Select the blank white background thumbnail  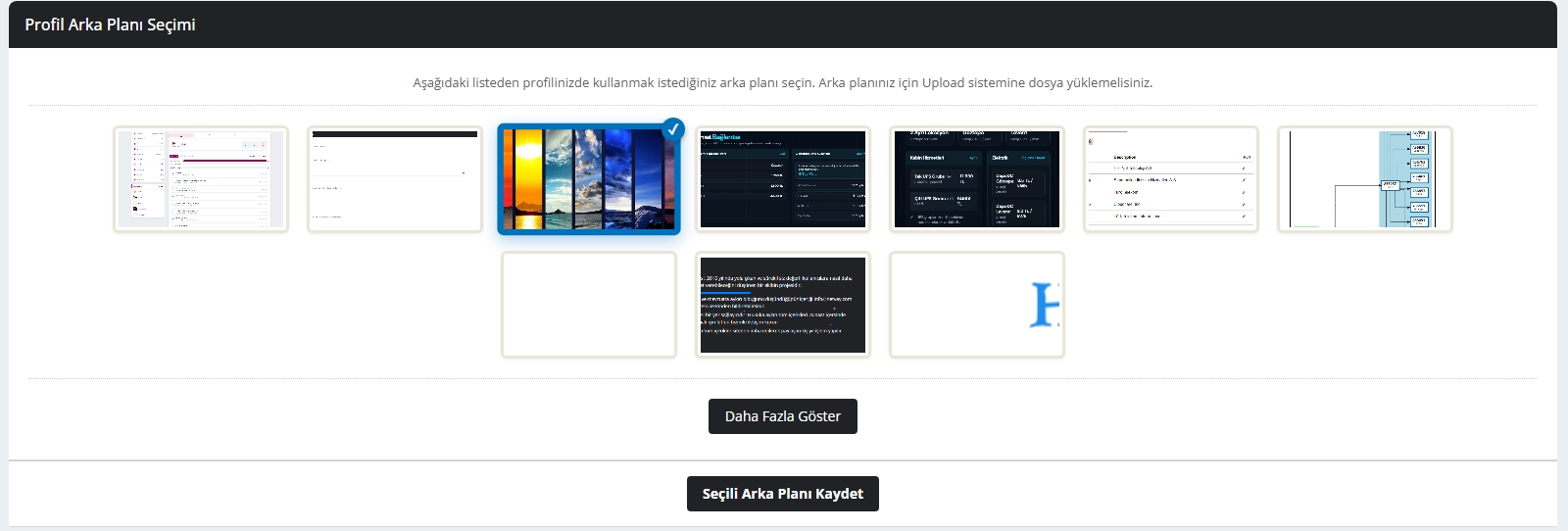[589, 305]
